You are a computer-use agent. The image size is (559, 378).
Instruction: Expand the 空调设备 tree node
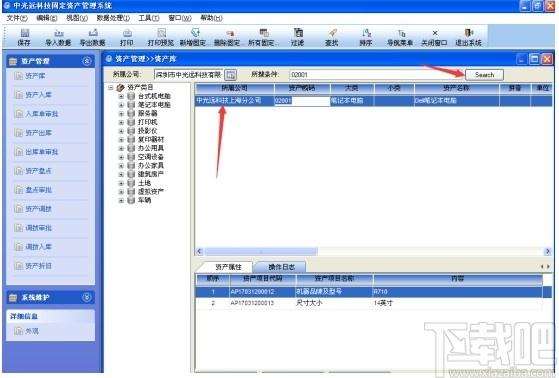[x=121, y=157]
